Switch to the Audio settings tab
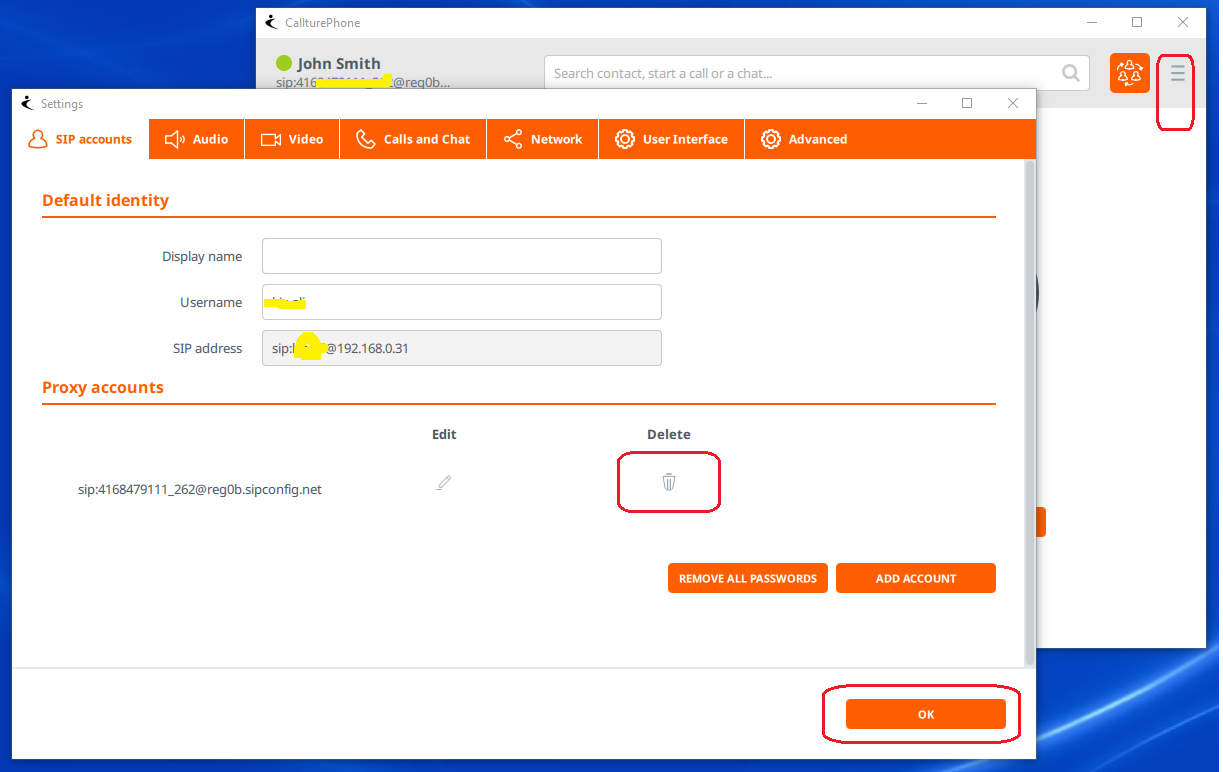The image size is (1223, 772). click(x=197, y=139)
